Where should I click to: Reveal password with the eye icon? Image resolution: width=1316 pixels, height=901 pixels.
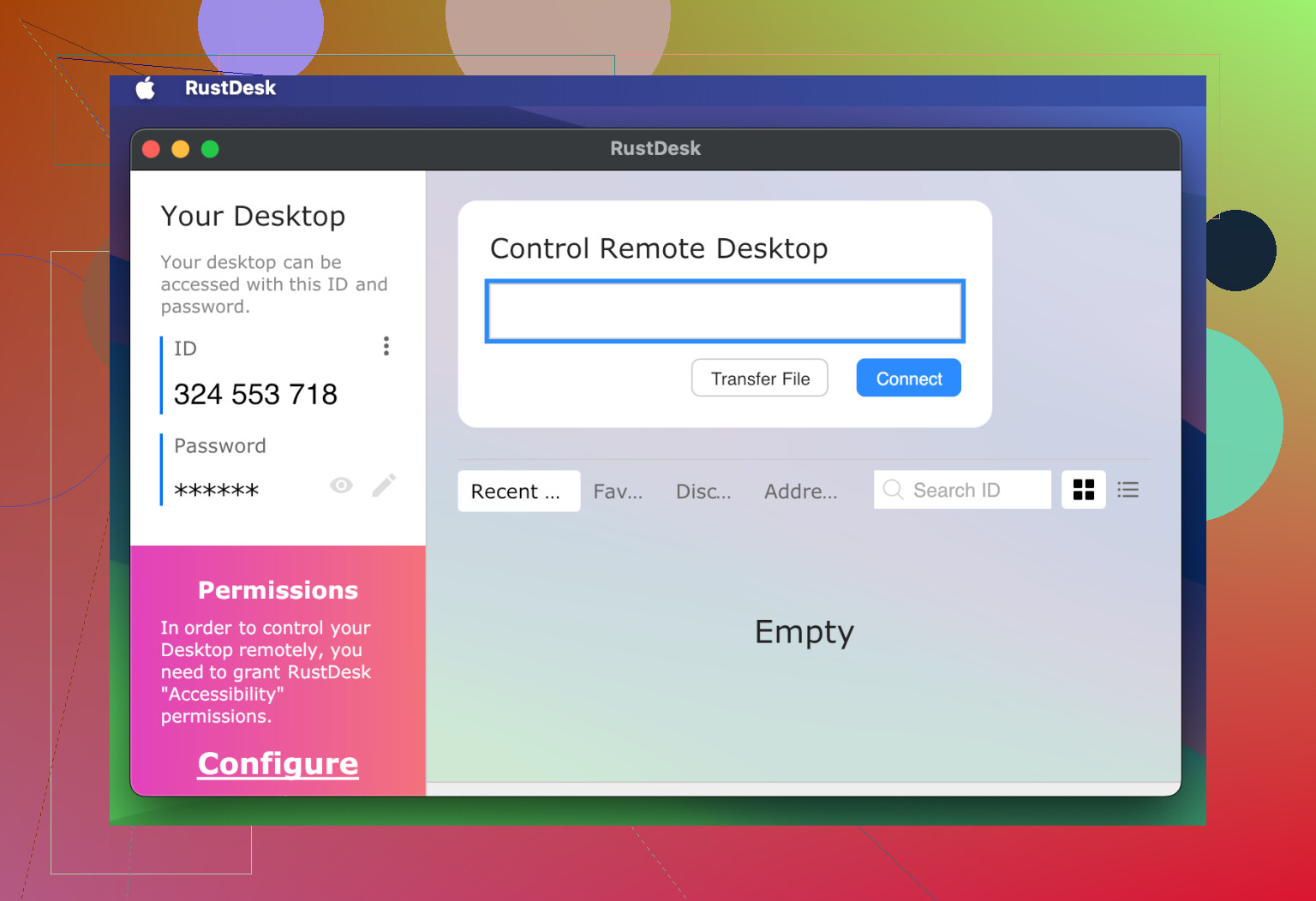click(341, 486)
